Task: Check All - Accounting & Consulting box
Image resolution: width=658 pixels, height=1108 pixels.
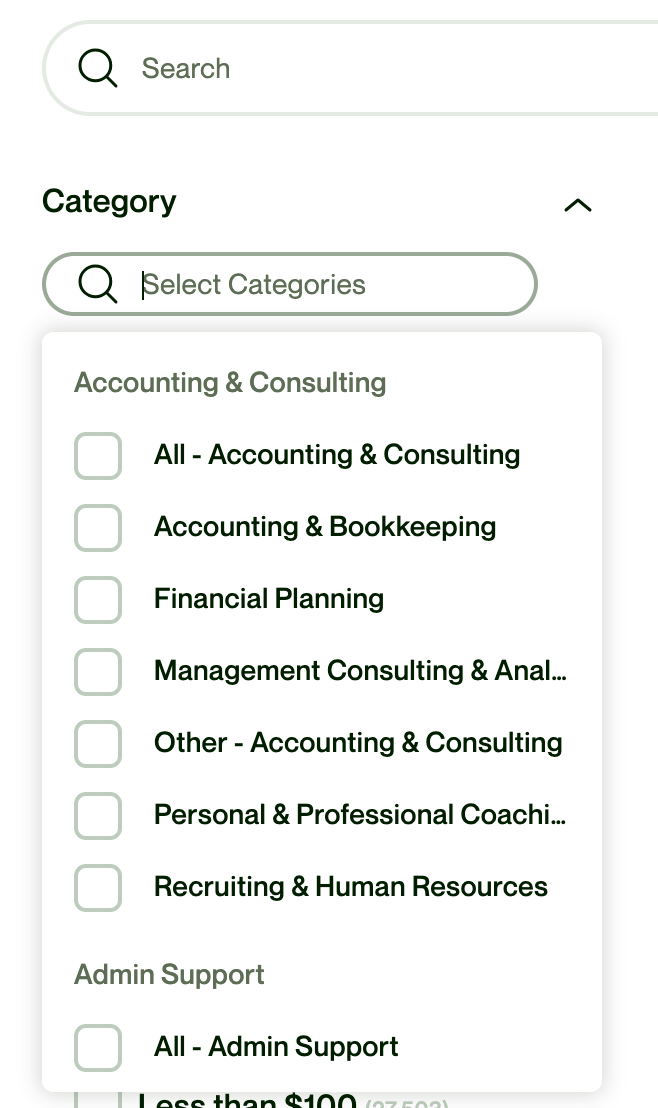Action: click(98, 456)
